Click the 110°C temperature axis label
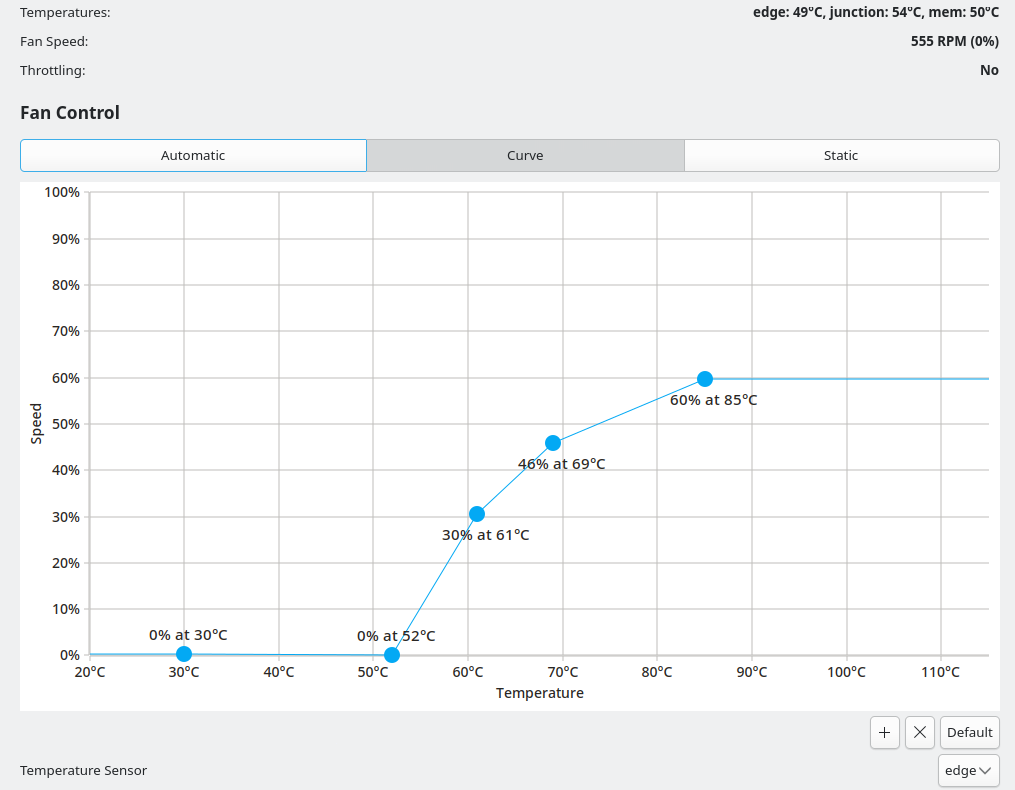The width and height of the screenshot is (1015, 790). point(941,672)
